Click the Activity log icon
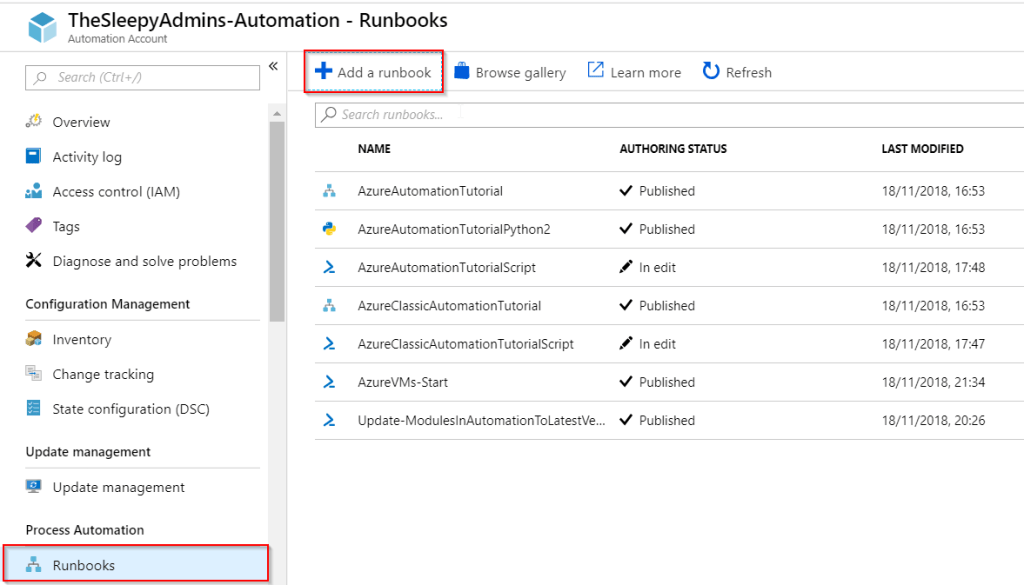The image size is (1024, 585). click(33, 155)
